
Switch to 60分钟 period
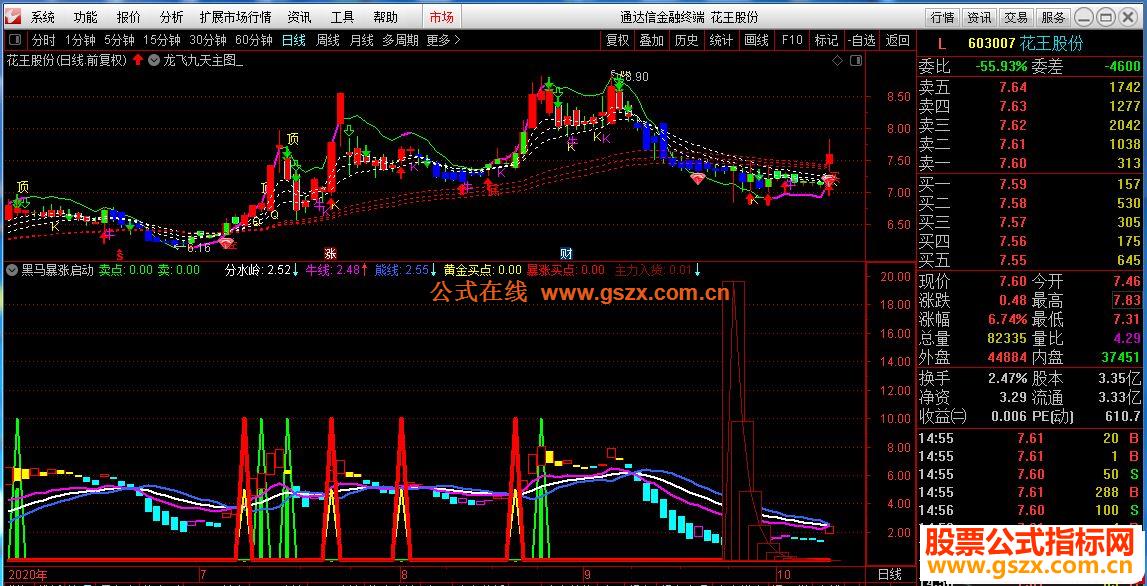click(x=254, y=40)
